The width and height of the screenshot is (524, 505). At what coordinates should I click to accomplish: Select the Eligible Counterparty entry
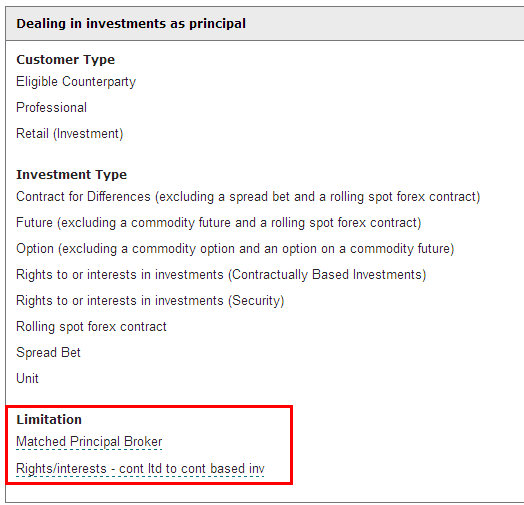coord(76,82)
